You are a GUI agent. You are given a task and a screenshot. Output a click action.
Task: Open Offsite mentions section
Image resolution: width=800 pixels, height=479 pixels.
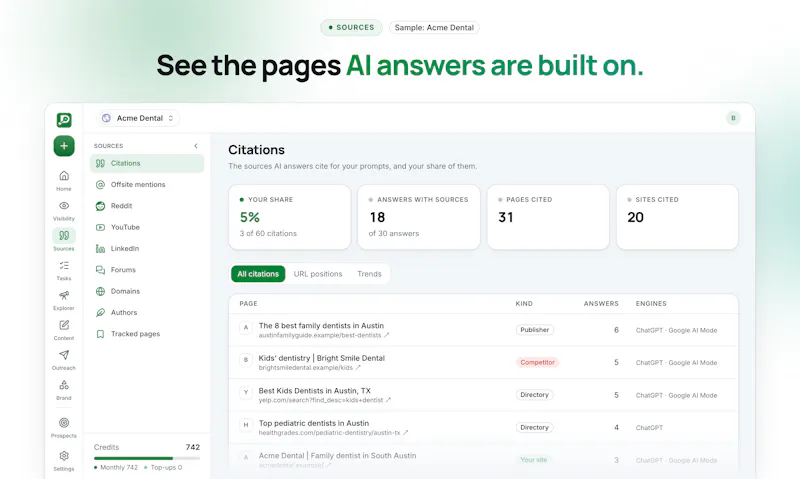[147, 185]
